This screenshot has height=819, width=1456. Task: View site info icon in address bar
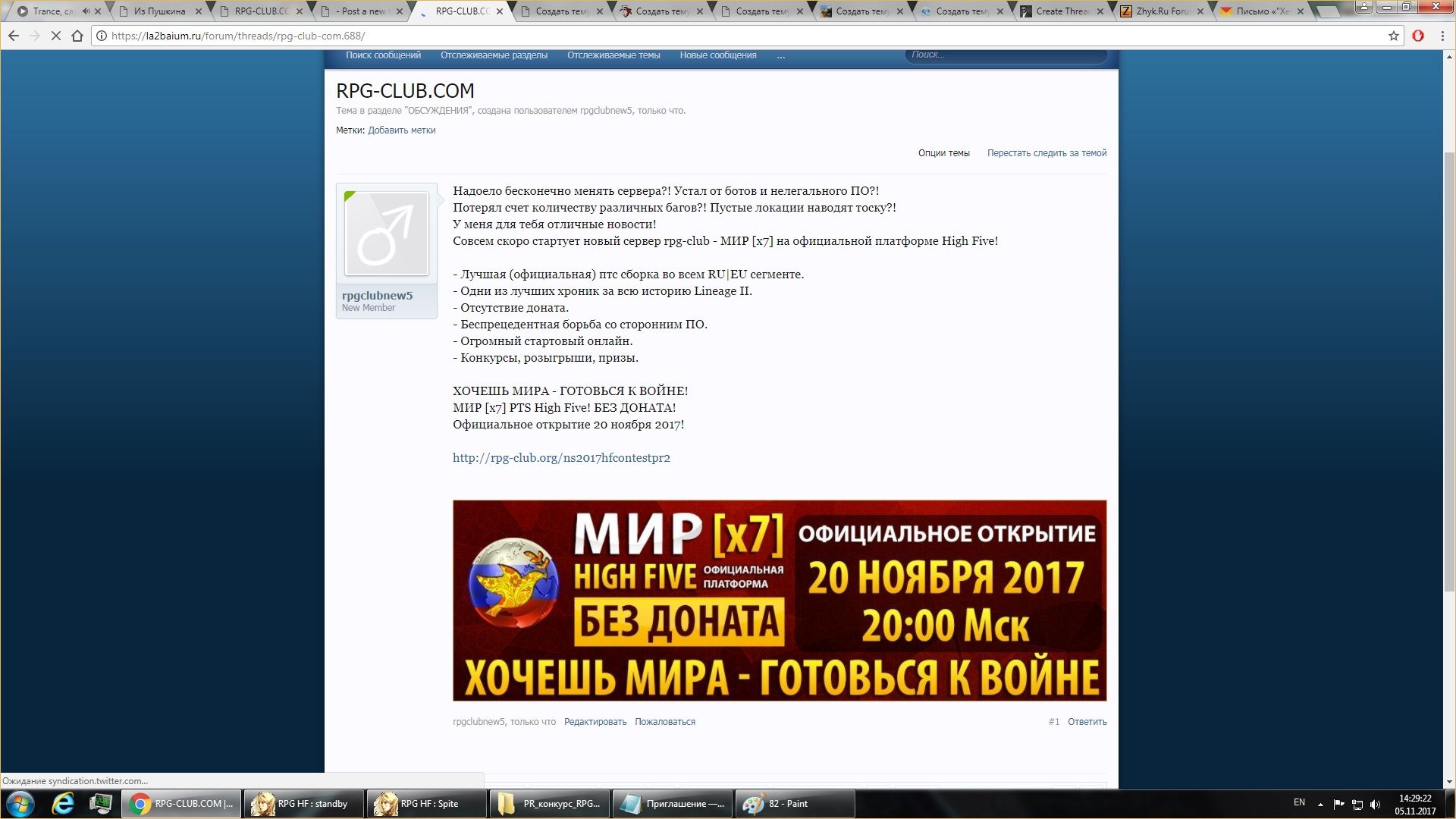pos(102,36)
